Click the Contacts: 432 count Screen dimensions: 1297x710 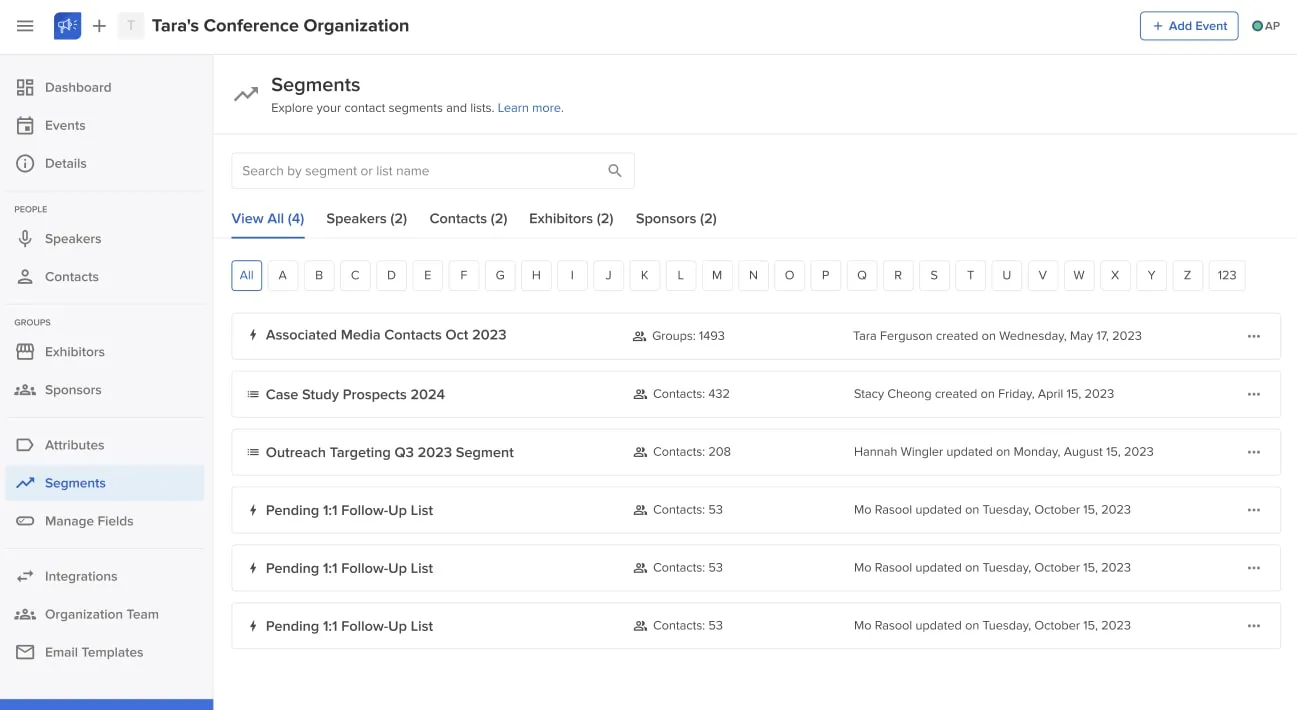click(691, 394)
